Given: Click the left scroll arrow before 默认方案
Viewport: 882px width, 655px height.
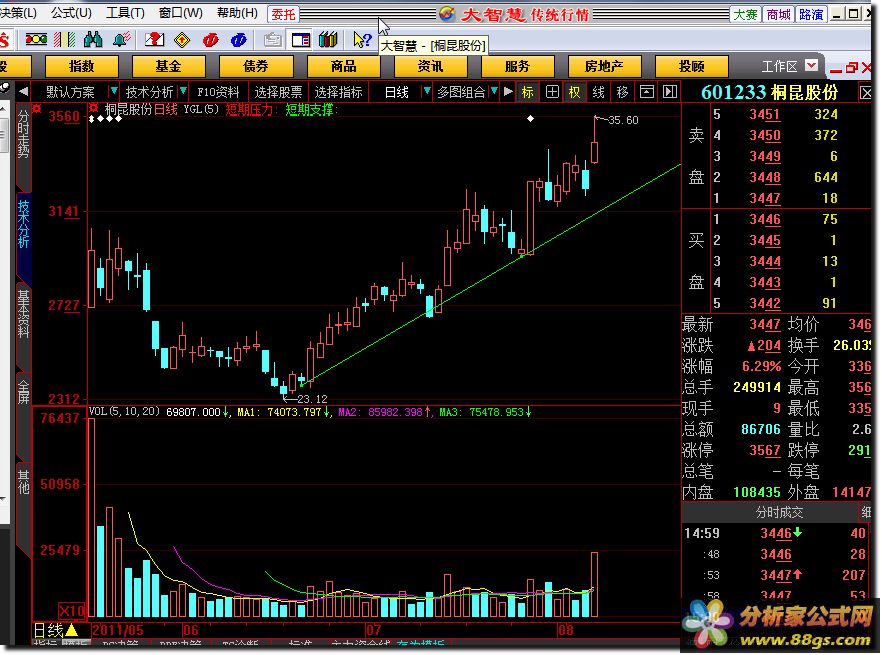Looking at the screenshot, I should [24, 92].
